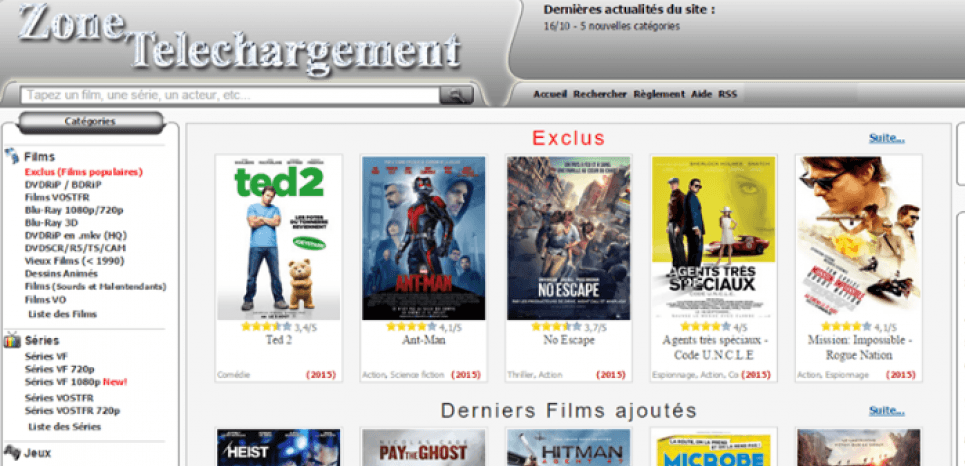Click Ted 2 star rating 3,4/5
Image resolution: width=965 pixels, height=466 pixels.
pos(279,327)
